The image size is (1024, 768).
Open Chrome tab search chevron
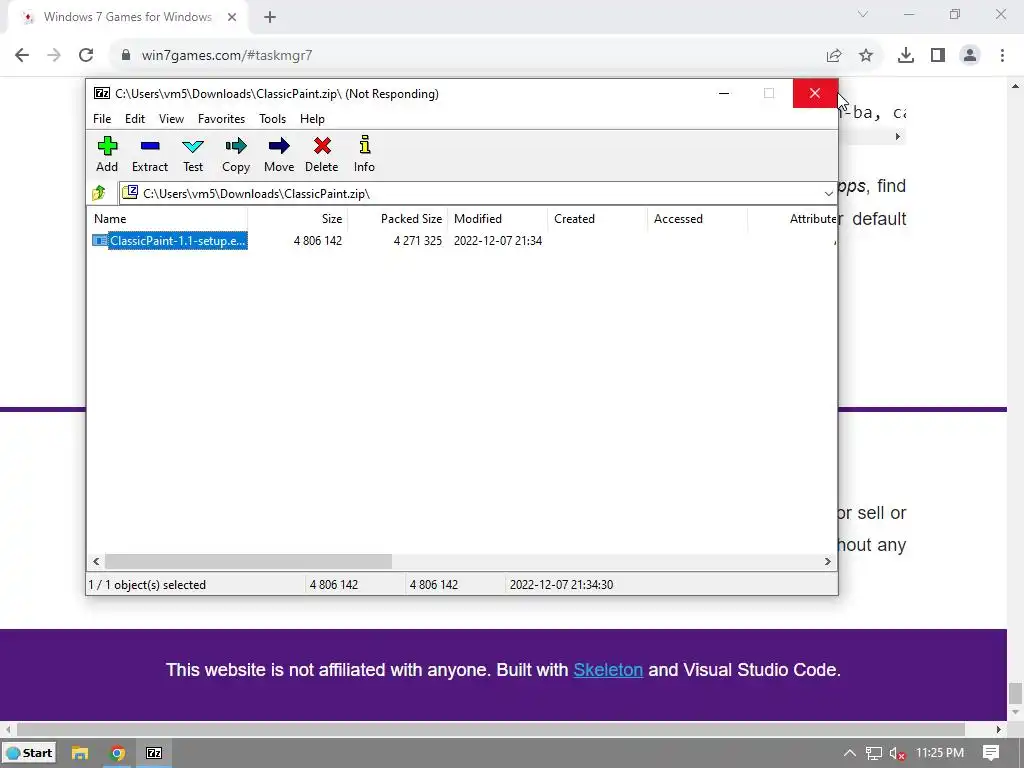click(x=863, y=14)
